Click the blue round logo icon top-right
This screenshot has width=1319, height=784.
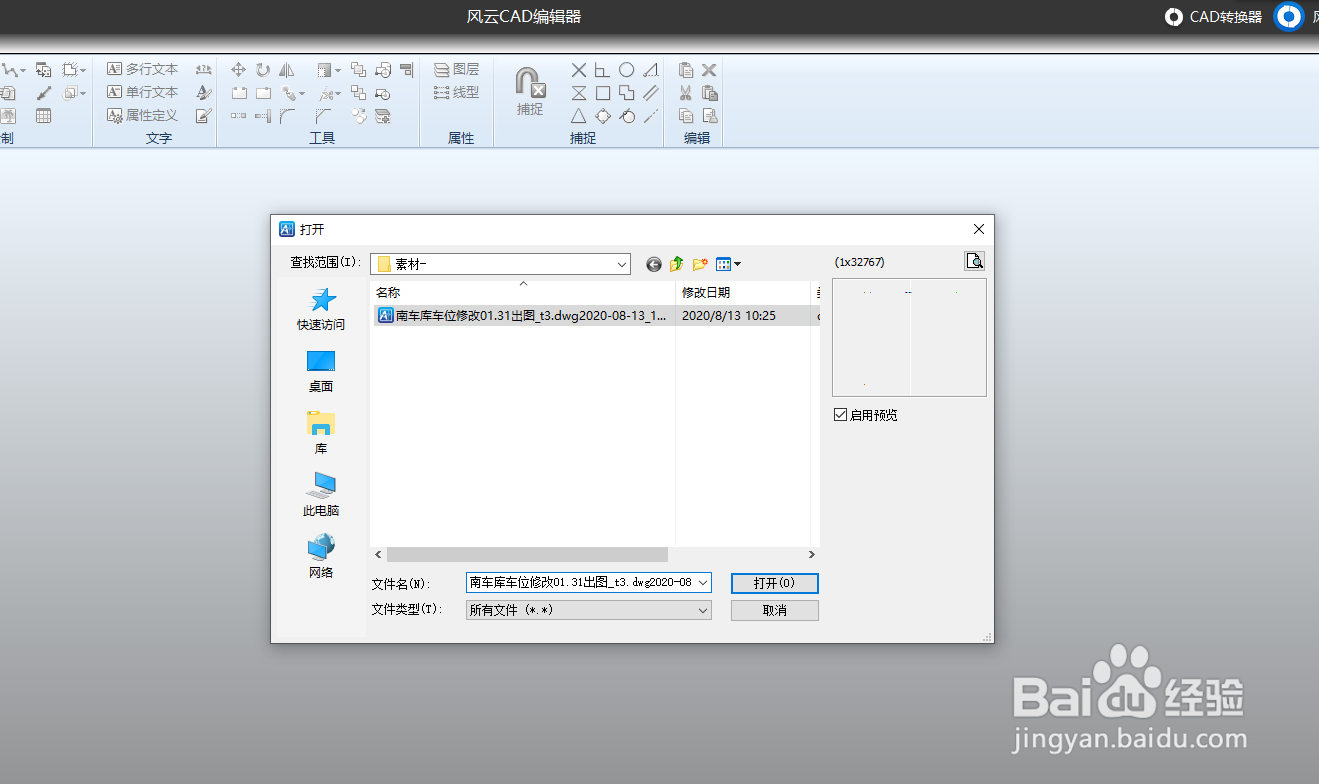click(1290, 17)
